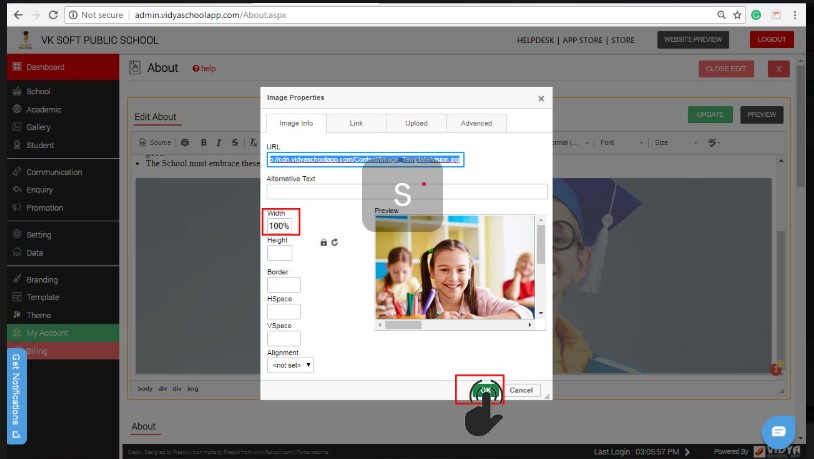This screenshot has height=459, width=814.
Task: Click the spell check toolbar icon
Action: [x=714, y=142]
